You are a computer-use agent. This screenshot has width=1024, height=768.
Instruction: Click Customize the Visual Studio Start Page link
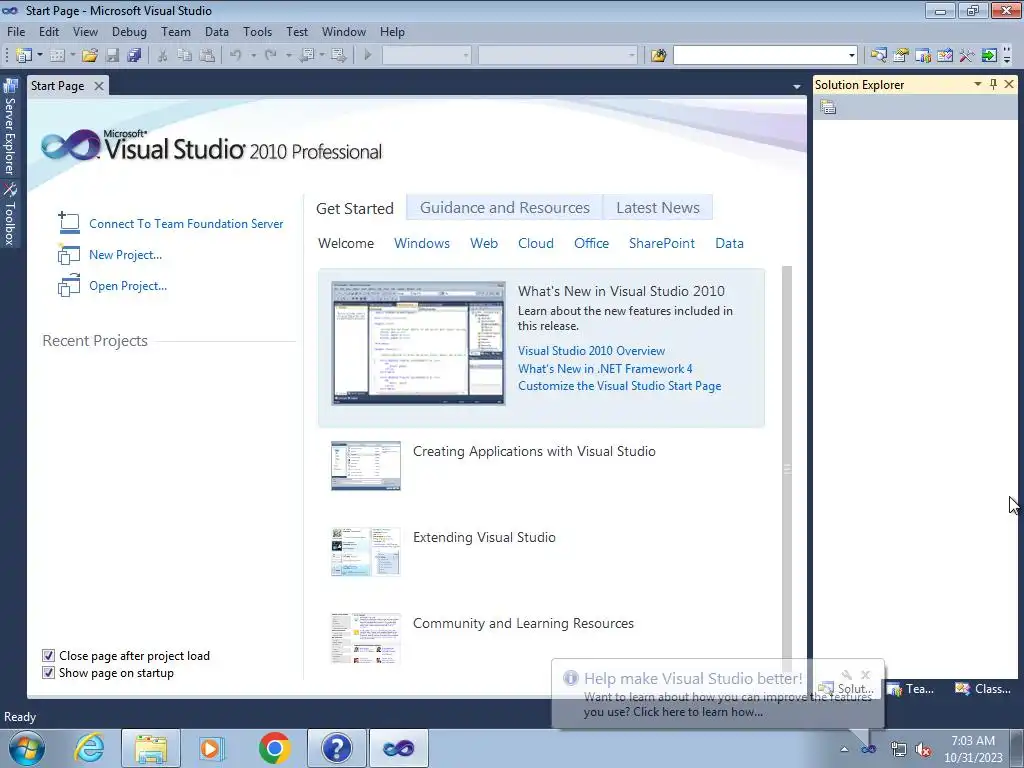[619, 385]
